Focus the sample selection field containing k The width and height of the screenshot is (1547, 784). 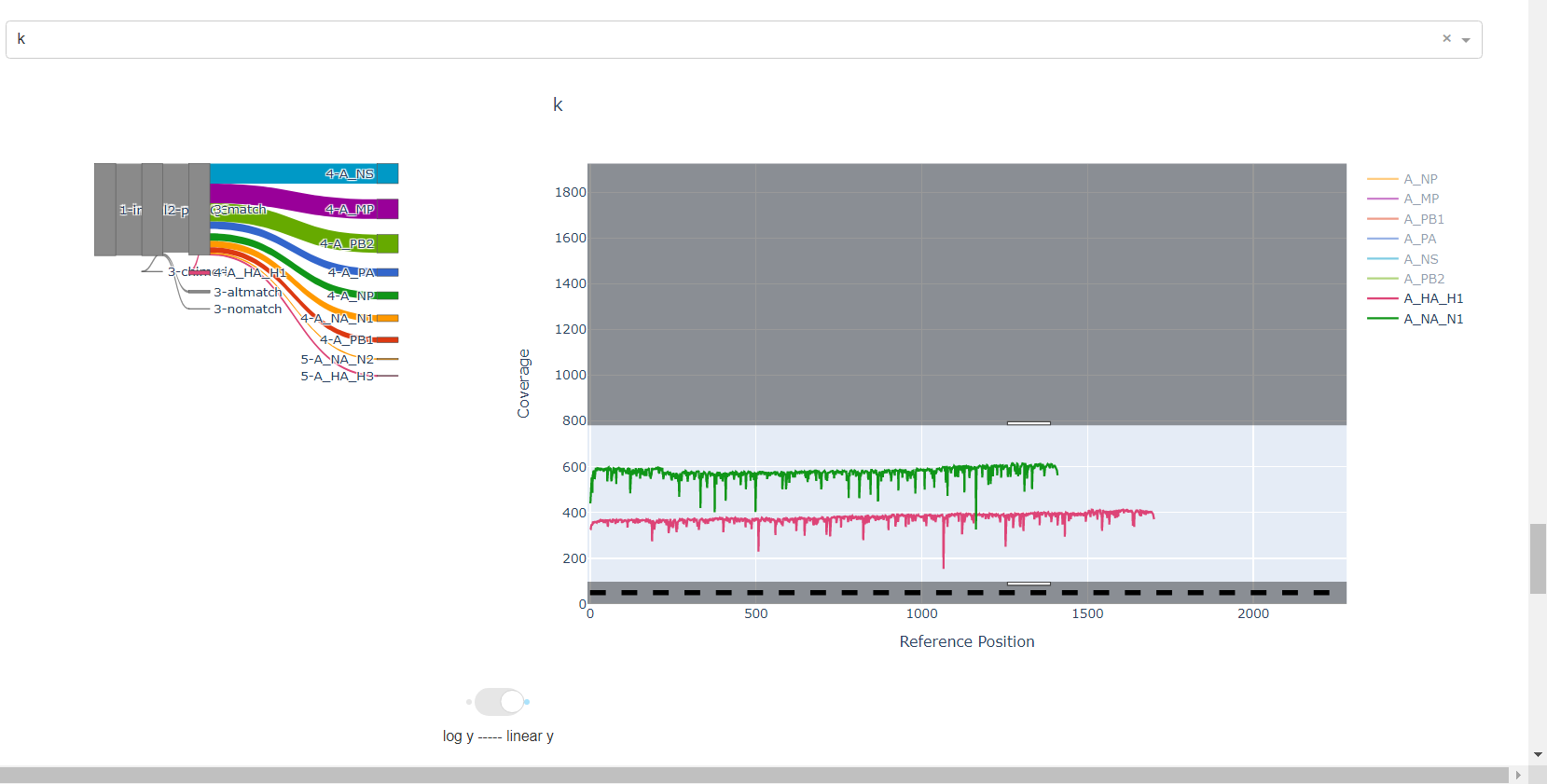[743, 39]
